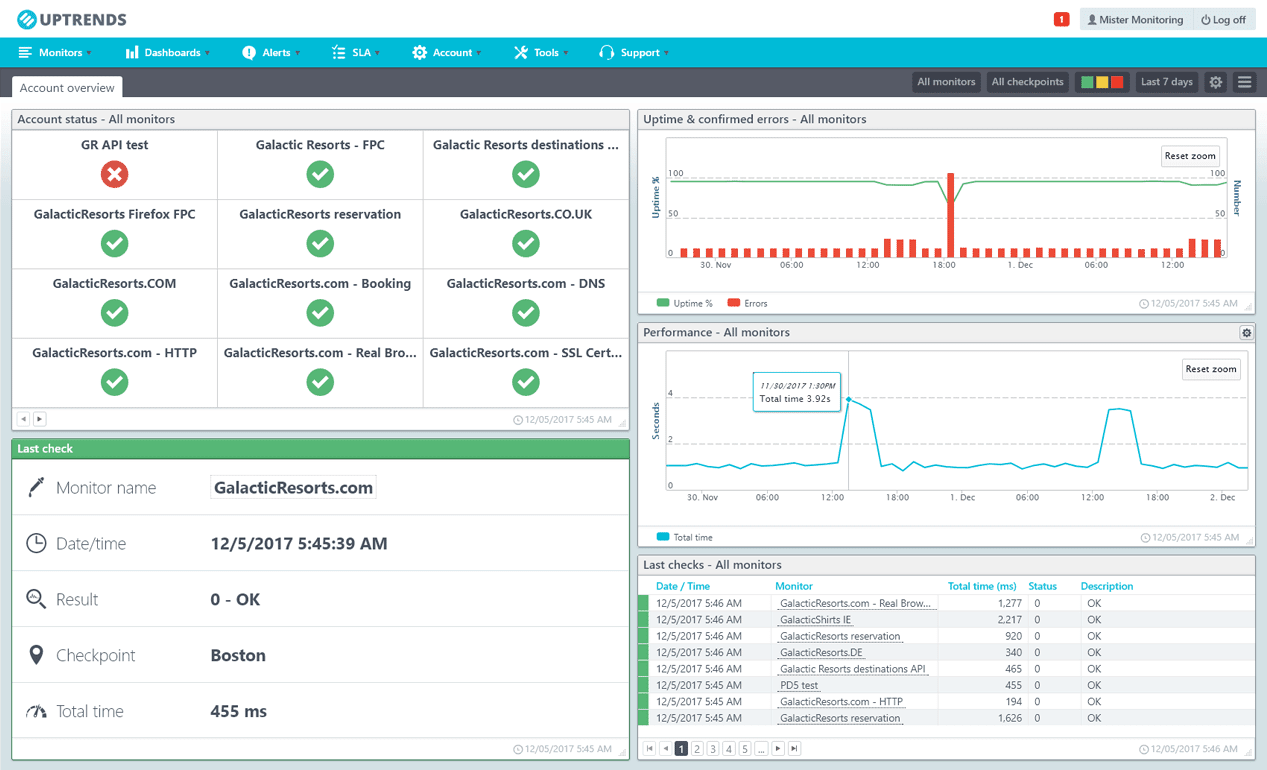Image resolution: width=1267 pixels, height=770 pixels.
Task: Open the Monitors menu
Action: click(55, 53)
